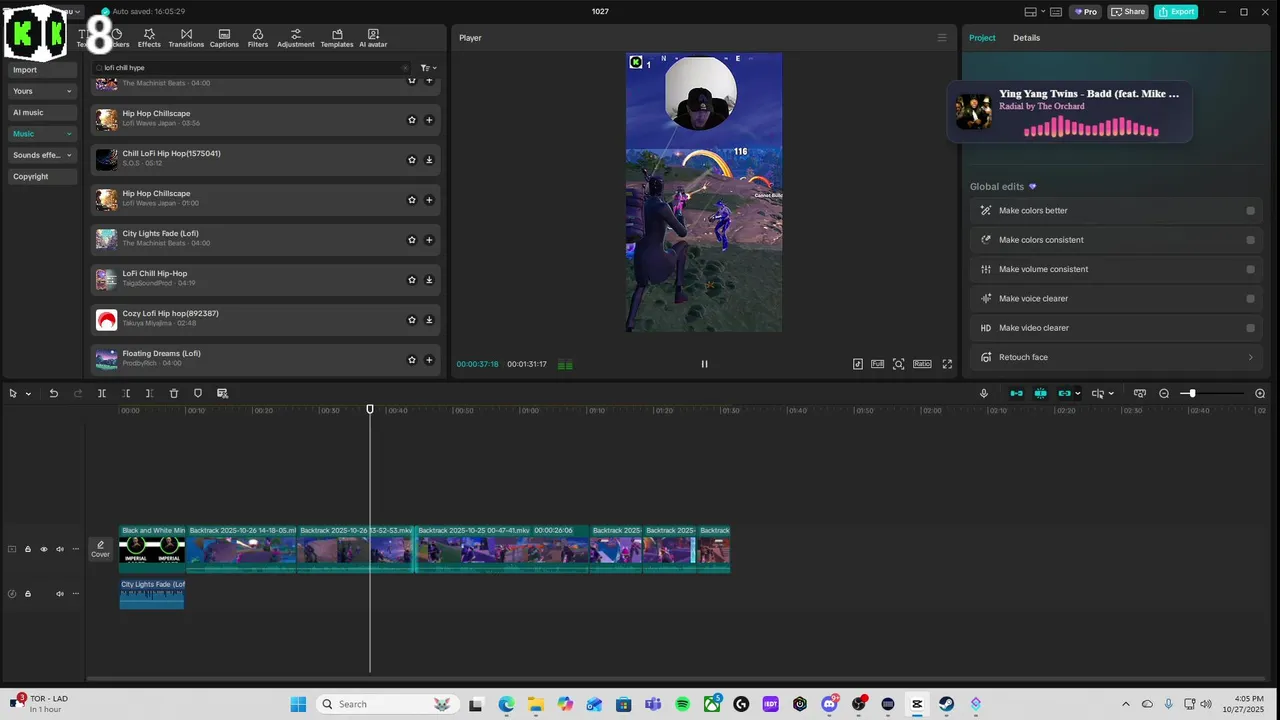
Task: Switch to the Details tab
Action: click(x=1026, y=38)
